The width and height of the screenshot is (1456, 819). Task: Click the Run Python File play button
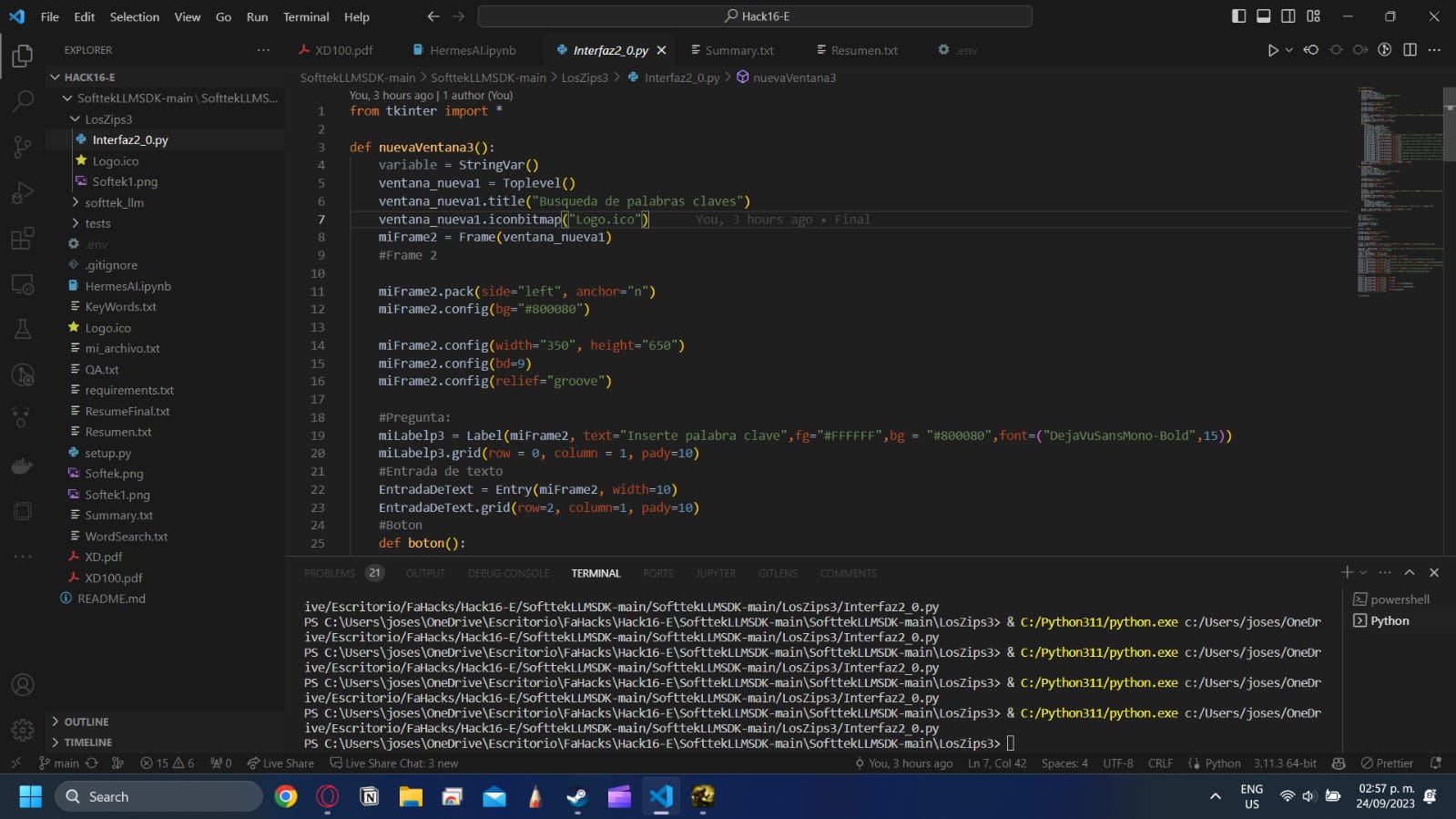(1272, 50)
